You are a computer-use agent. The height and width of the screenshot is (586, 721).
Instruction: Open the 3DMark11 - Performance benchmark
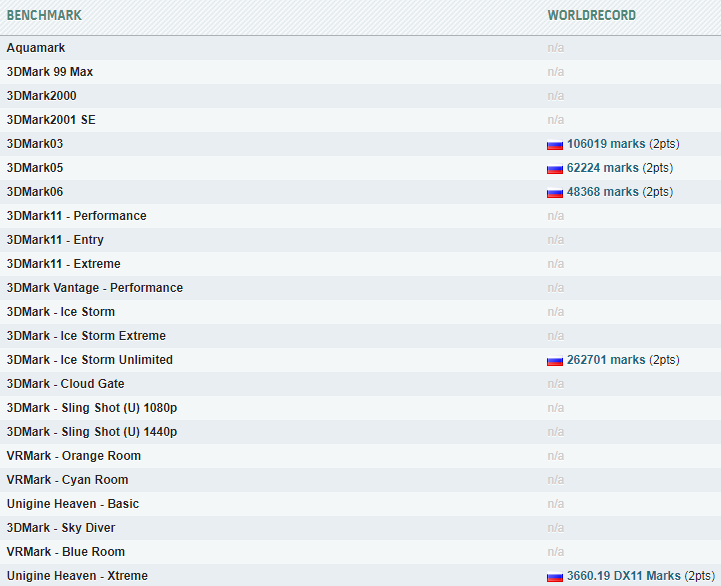[x=76, y=216]
